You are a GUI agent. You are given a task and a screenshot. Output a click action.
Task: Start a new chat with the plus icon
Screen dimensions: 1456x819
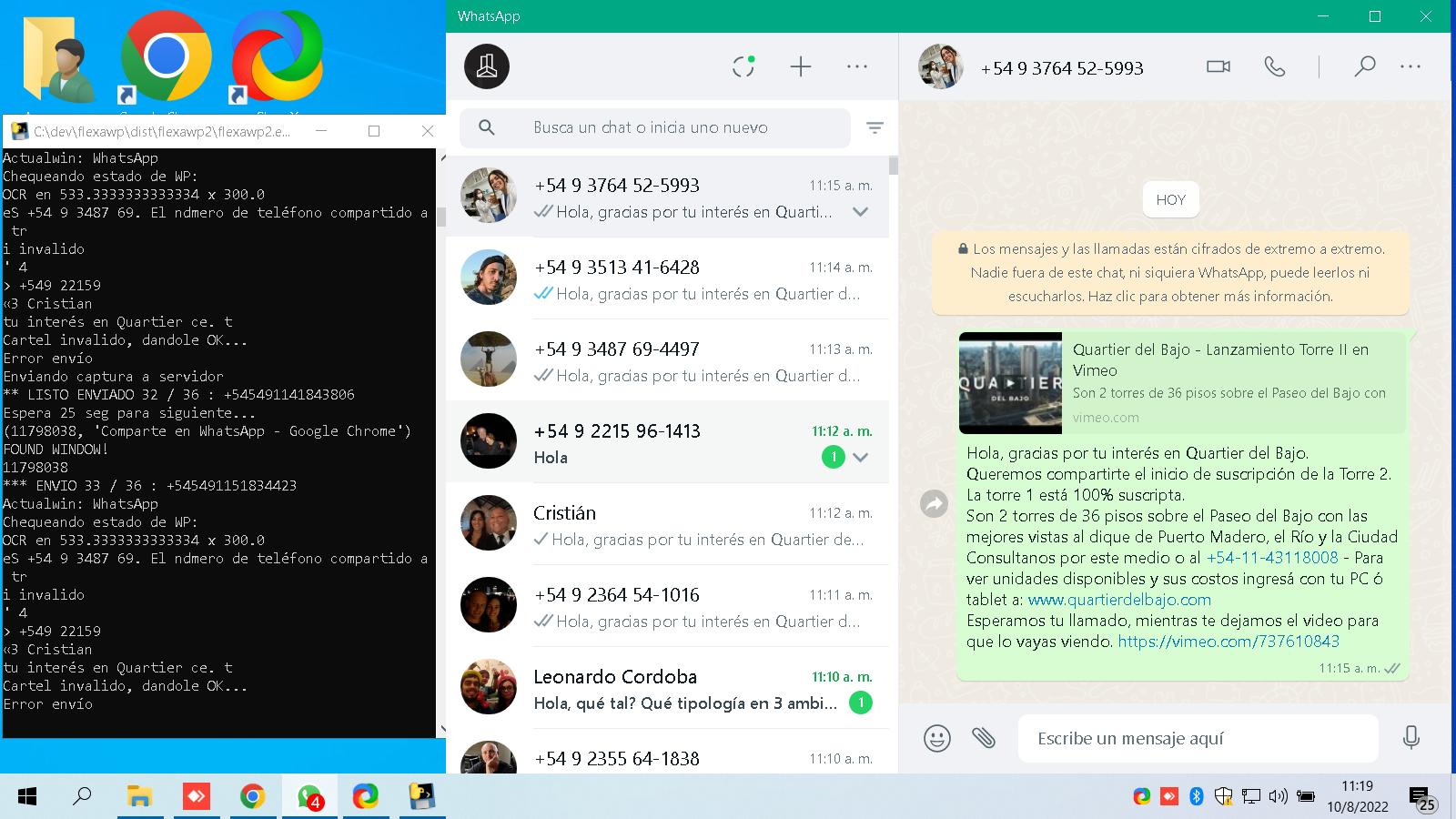pos(800,66)
